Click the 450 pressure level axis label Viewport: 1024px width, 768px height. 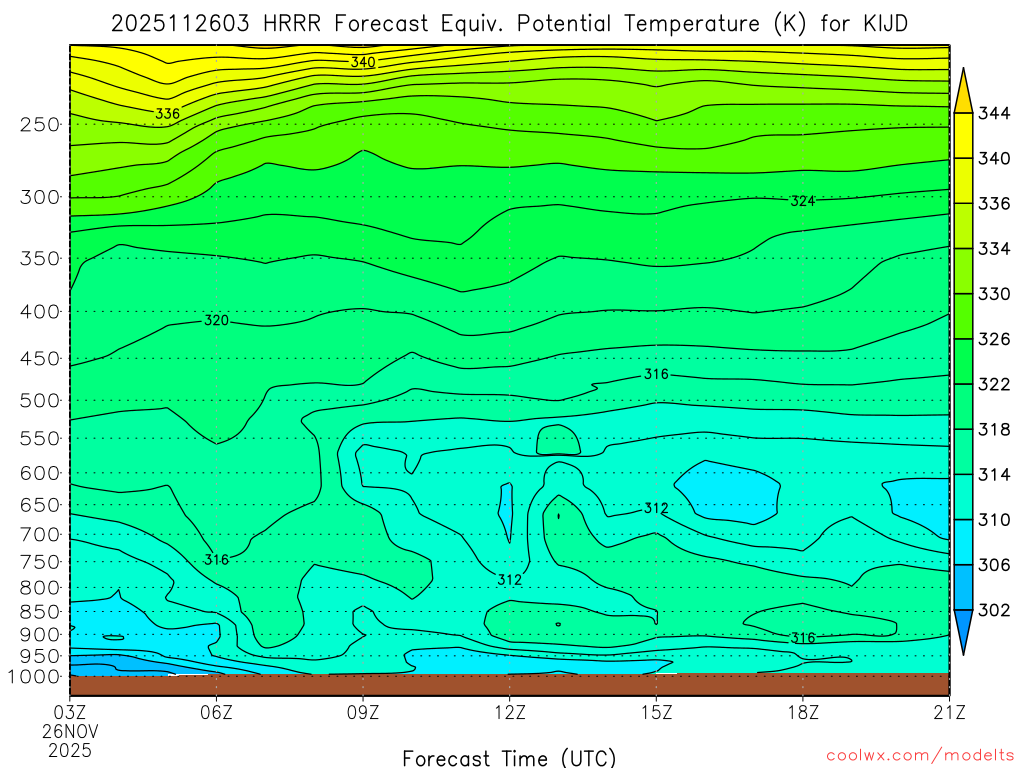pos(40,359)
